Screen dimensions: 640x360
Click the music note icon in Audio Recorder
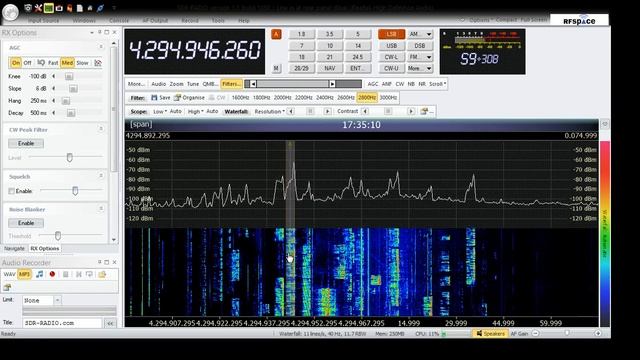(x=39, y=274)
